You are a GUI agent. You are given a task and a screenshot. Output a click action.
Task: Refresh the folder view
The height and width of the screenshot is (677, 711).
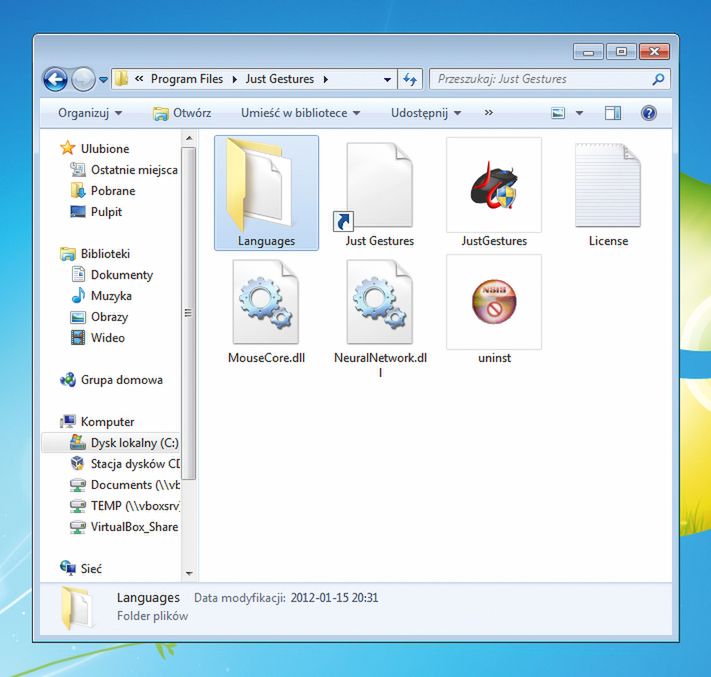(x=410, y=79)
